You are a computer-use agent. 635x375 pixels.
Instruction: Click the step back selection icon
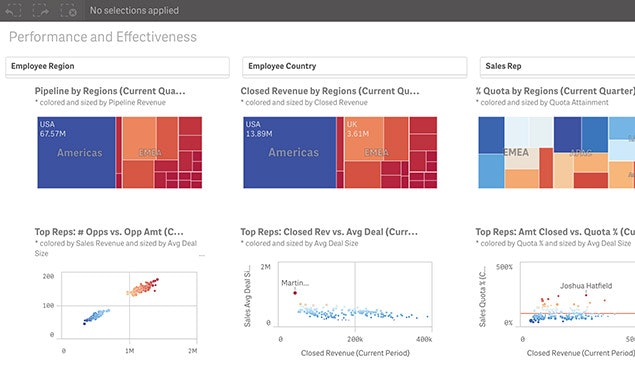click(x=13, y=10)
